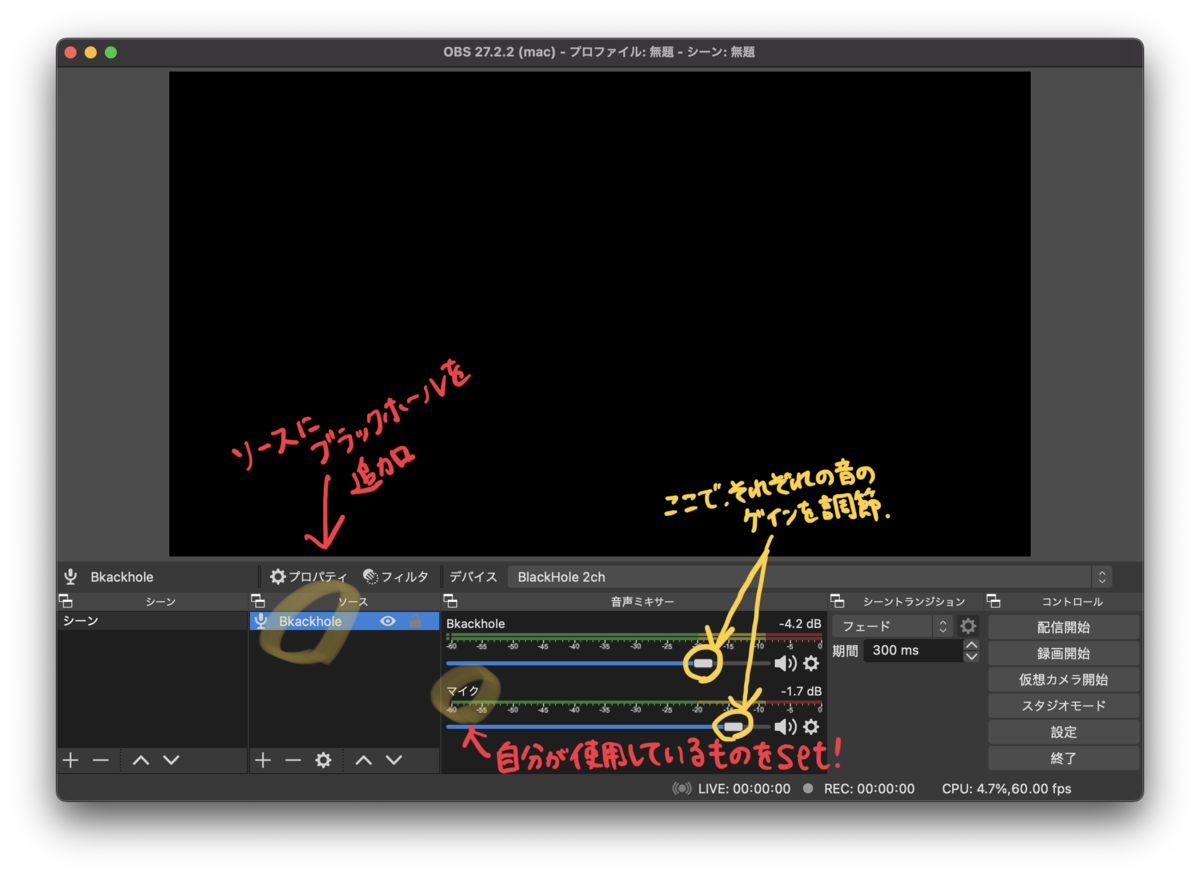The image size is (1200, 876).
Task: Open プロパティ for the selected source
Action: [309, 577]
